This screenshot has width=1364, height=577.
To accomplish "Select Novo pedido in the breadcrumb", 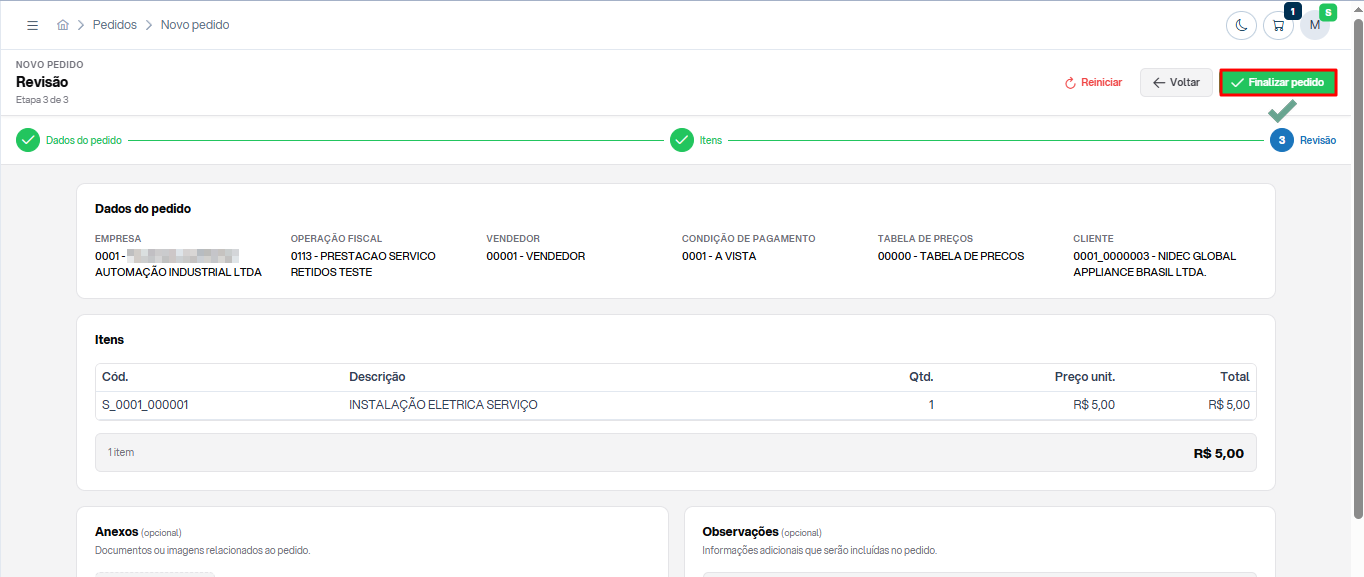I will (x=195, y=25).
